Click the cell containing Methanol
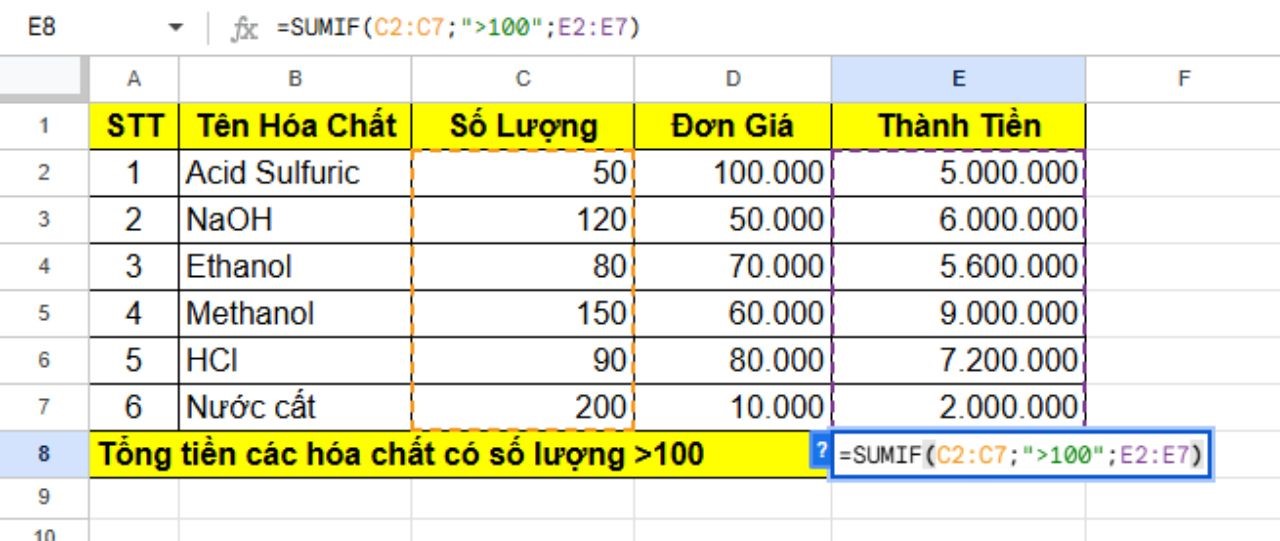This screenshot has height=541, width=1280. (295, 314)
